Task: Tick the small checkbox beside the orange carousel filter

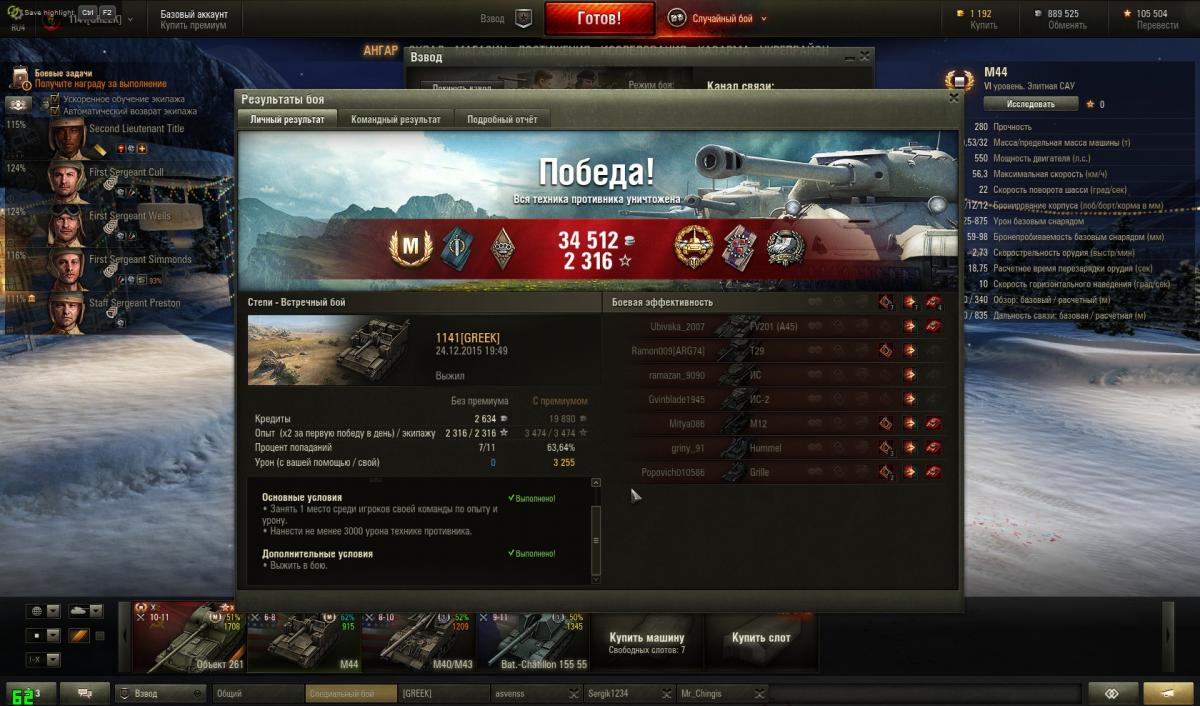Action: [99, 636]
